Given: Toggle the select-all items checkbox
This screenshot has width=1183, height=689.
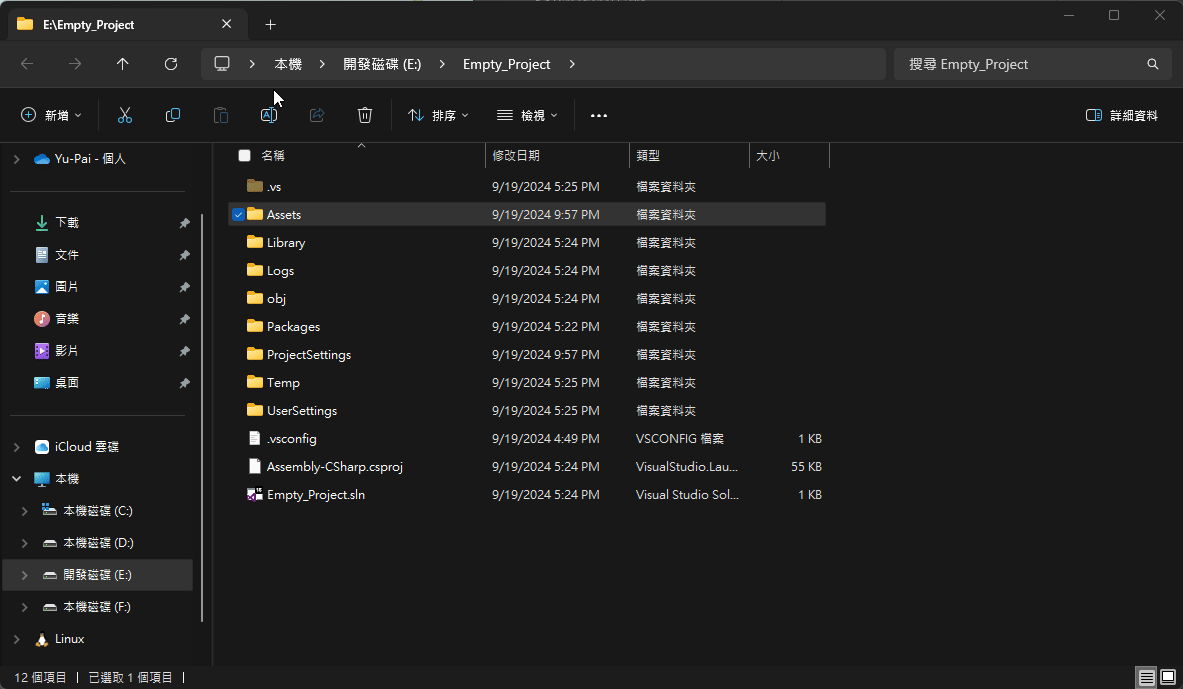Looking at the screenshot, I should coord(244,156).
